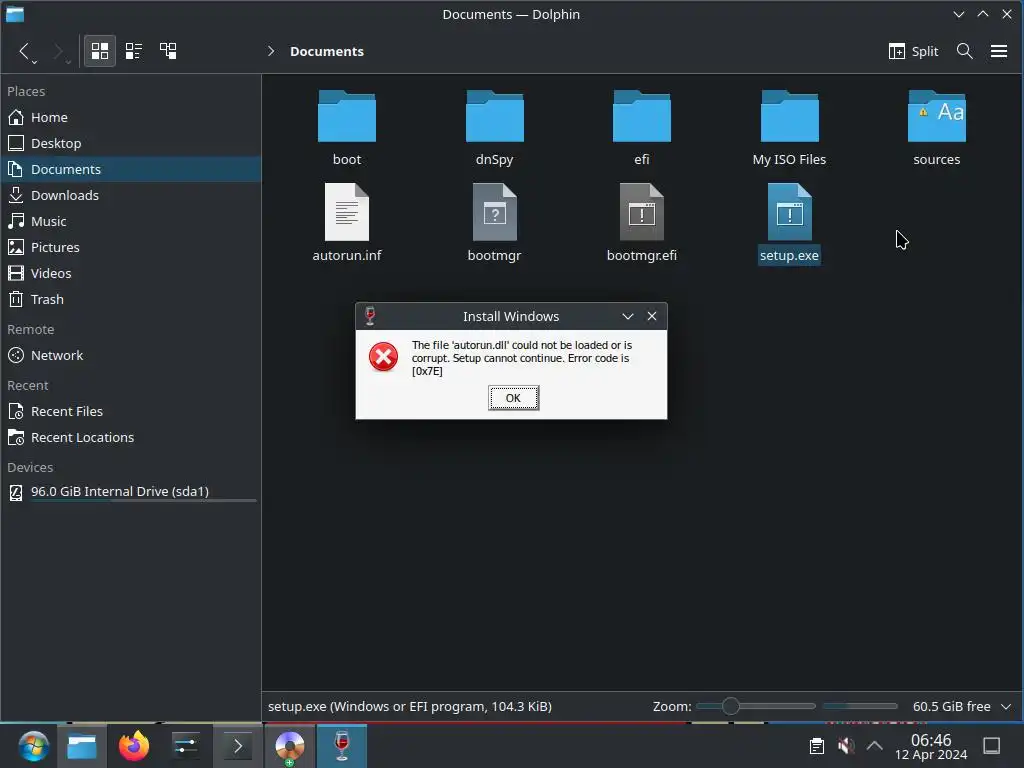Select Documents in Places panel
Image resolution: width=1024 pixels, height=768 pixels.
(131, 169)
